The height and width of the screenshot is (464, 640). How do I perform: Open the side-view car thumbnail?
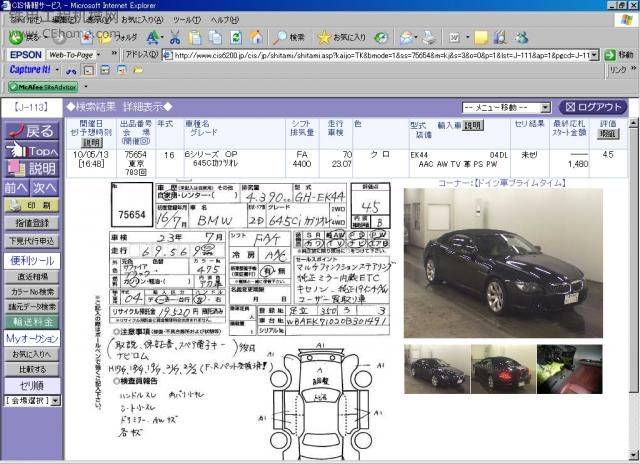point(437,369)
